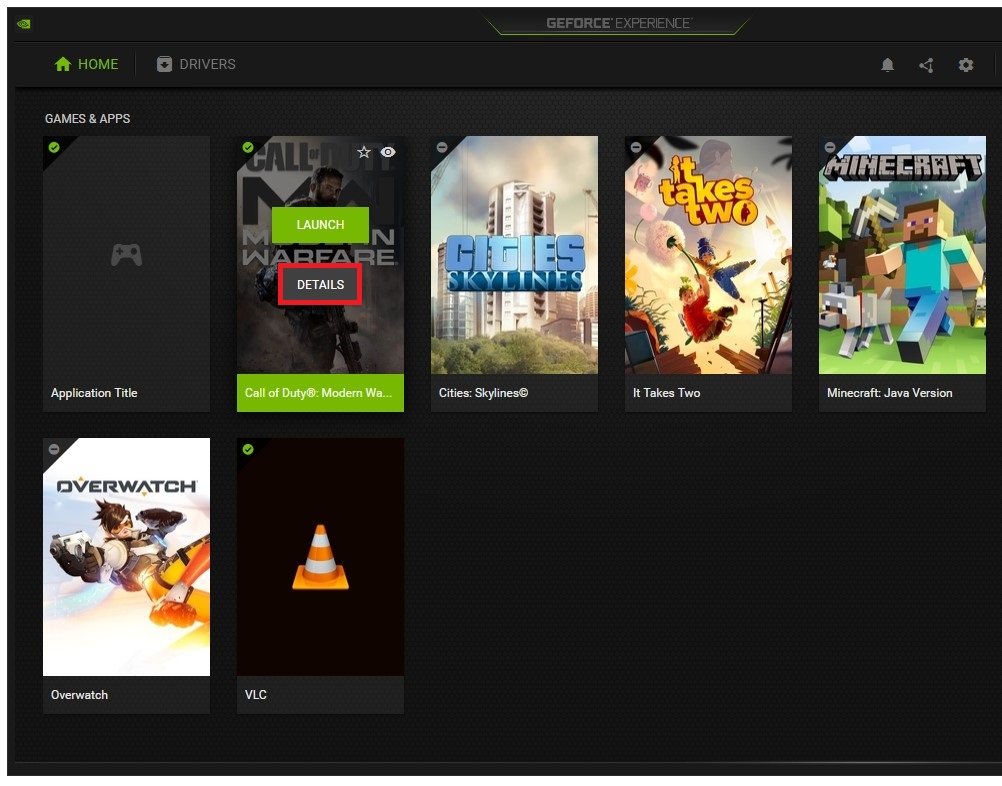Viewport: 1002px width, 786px height.
Task: Click the 'Call of Duty®: Modern Wa...' title
Action: [318, 393]
